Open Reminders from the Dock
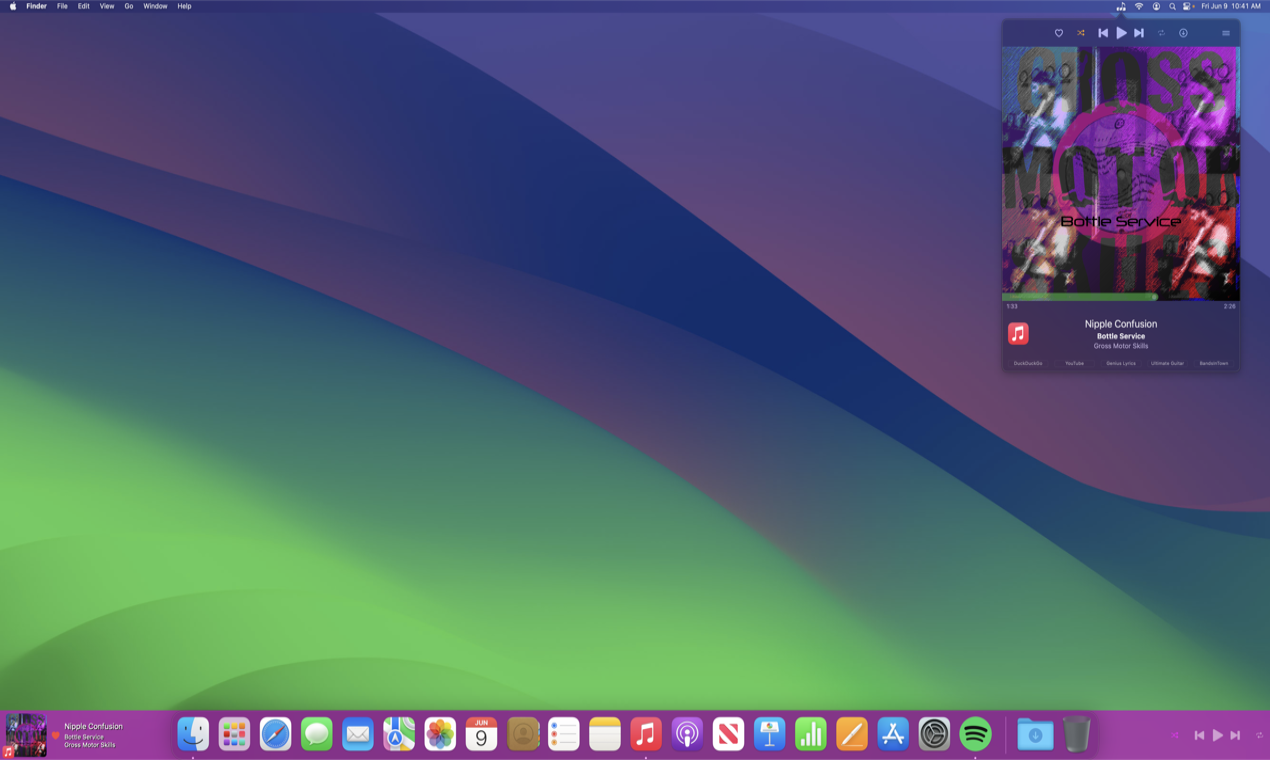Viewport: 1270px width, 760px height. (x=563, y=734)
